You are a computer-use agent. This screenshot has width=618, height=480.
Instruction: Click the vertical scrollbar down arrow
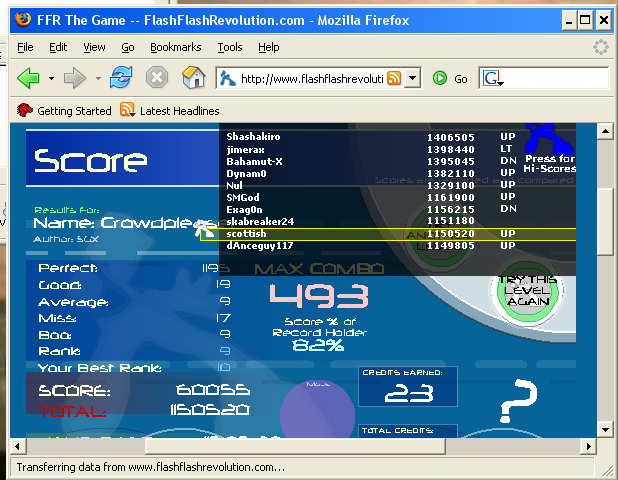click(607, 427)
